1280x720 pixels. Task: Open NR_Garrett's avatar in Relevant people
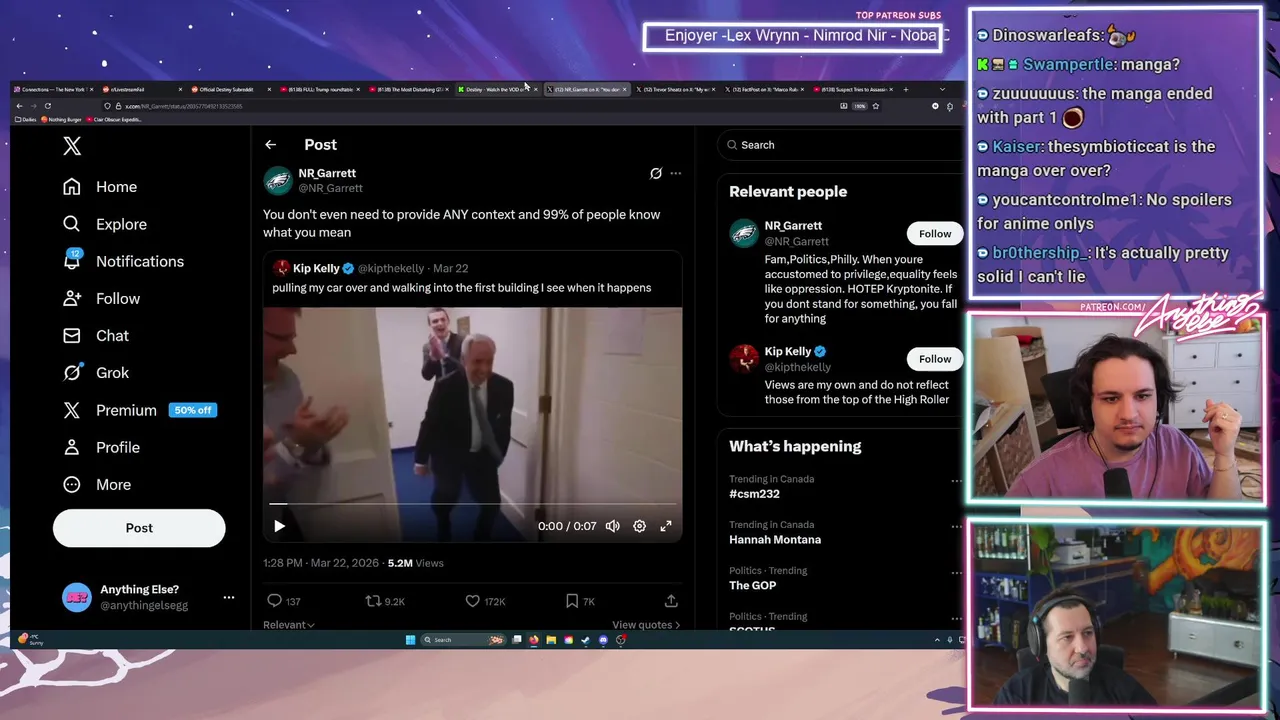(x=744, y=233)
